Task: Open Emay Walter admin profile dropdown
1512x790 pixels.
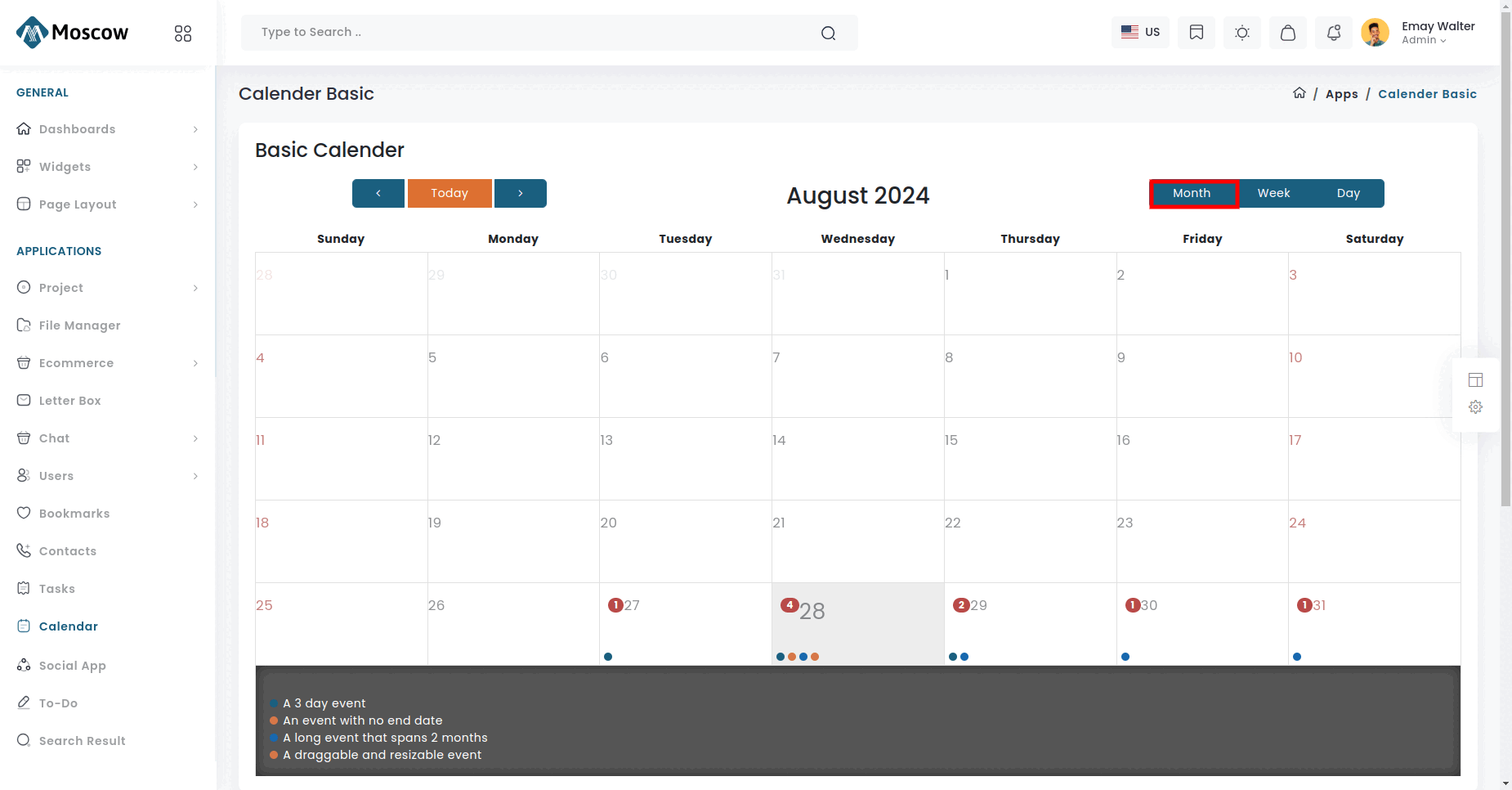Action: tap(1420, 33)
